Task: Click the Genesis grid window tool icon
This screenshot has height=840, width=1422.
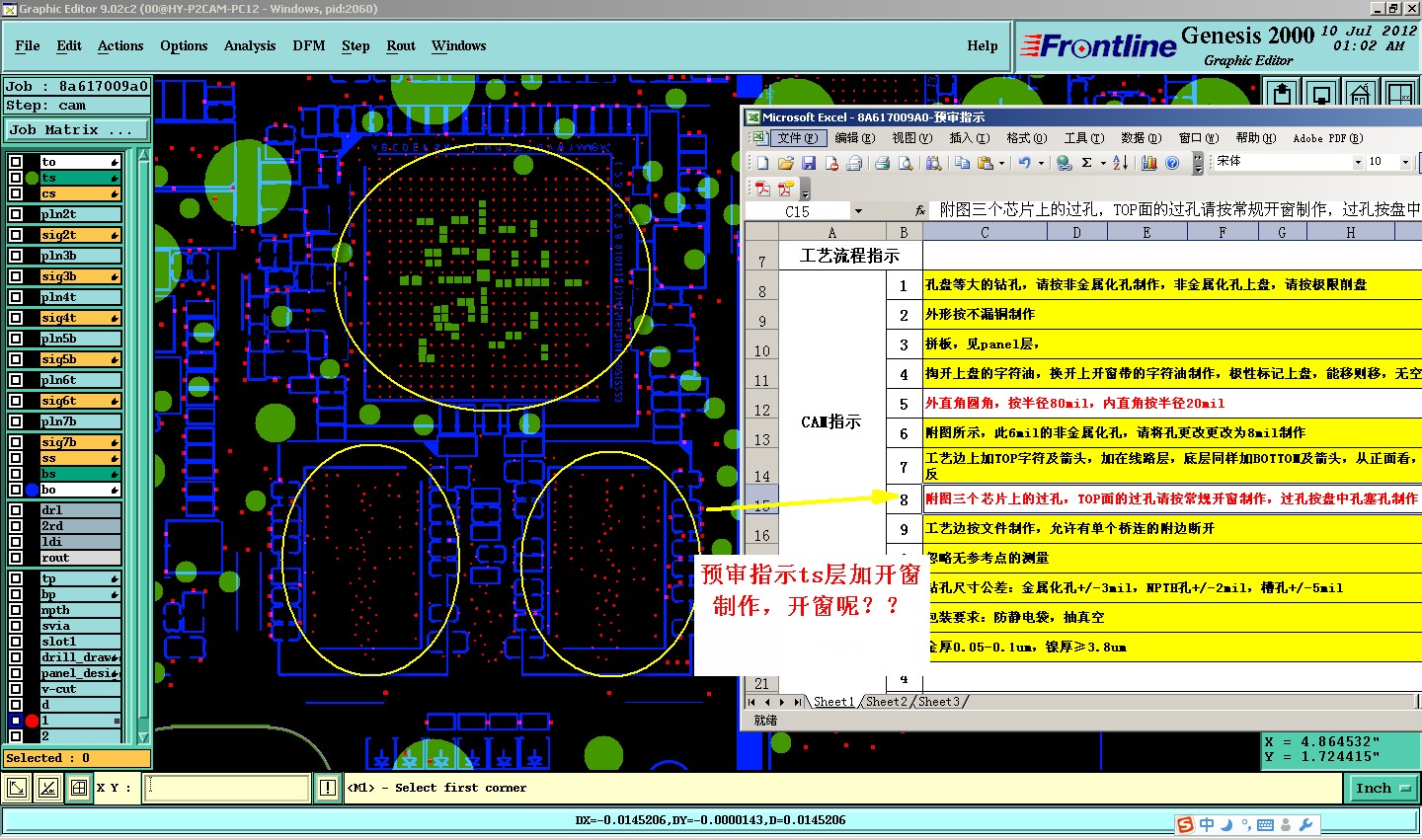Action: pos(79,788)
